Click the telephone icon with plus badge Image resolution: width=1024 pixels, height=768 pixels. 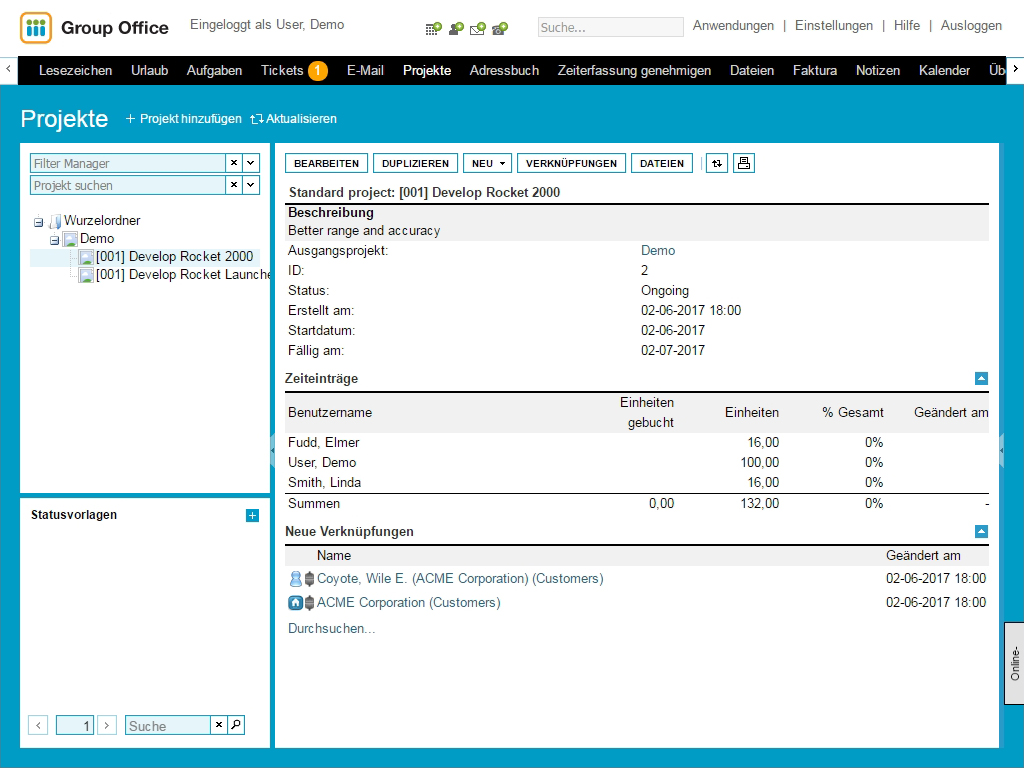coord(500,28)
